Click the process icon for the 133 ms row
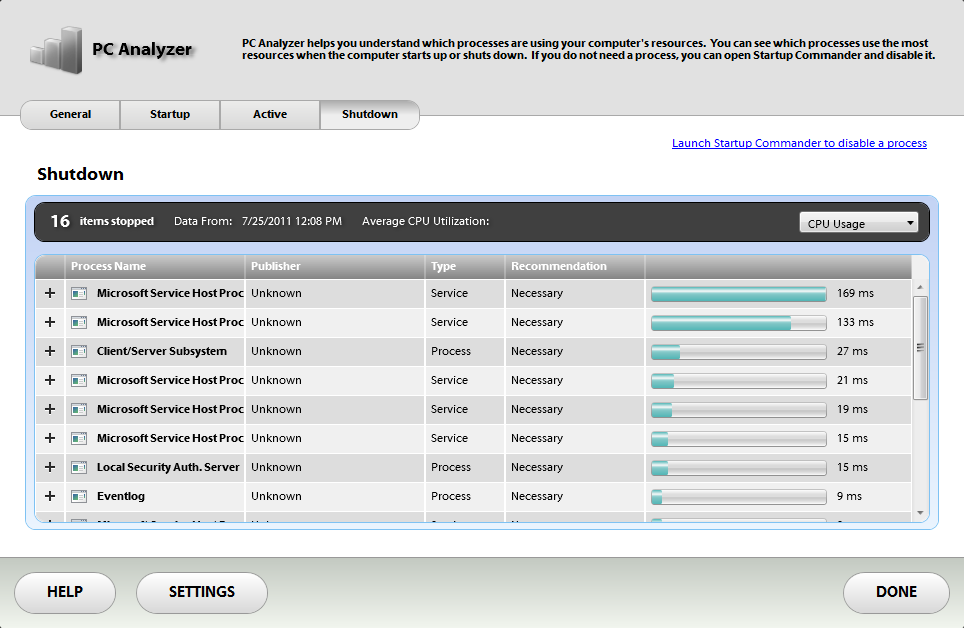The width and height of the screenshot is (964, 628). coord(79,322)
